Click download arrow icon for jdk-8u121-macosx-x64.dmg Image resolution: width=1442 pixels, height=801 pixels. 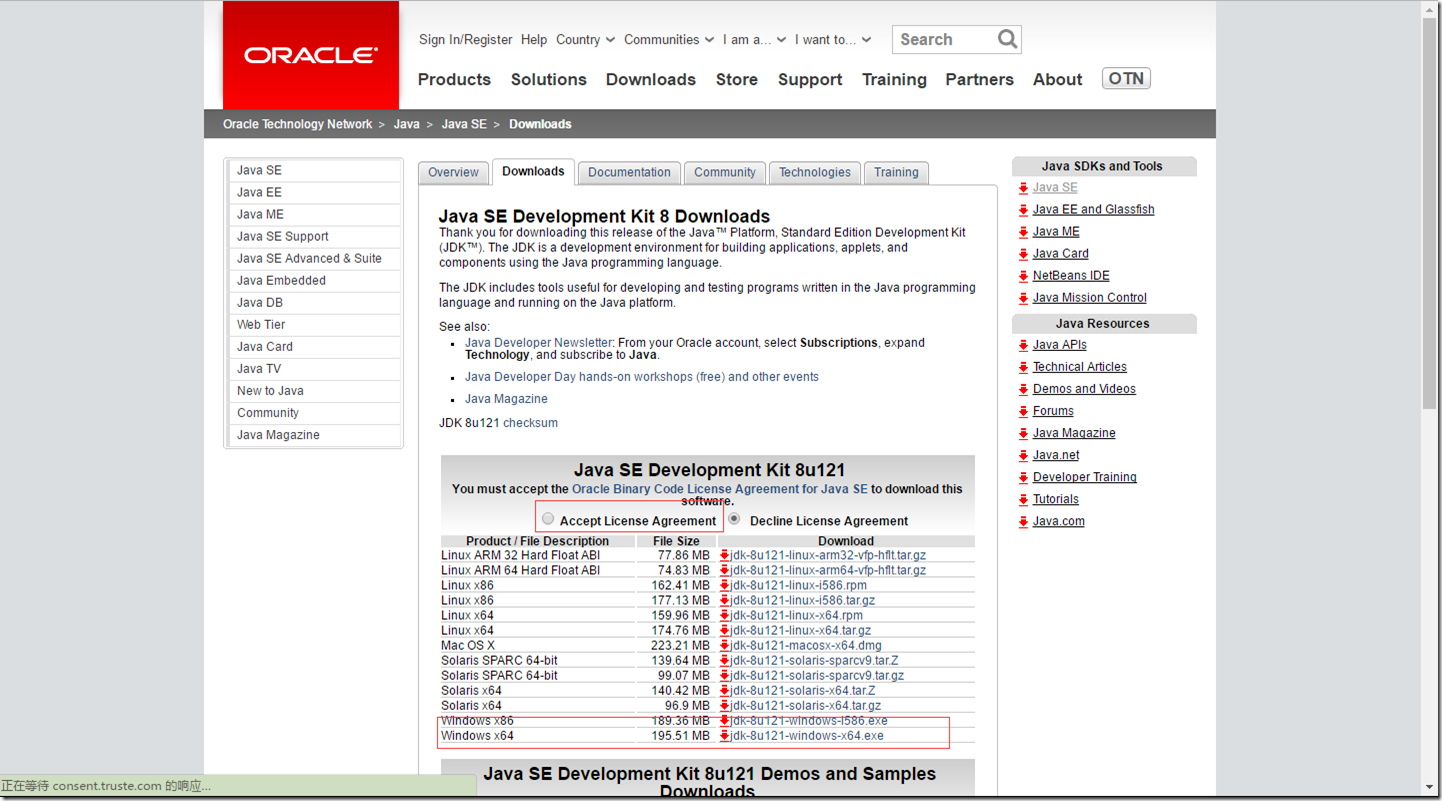tap(724, 645)
